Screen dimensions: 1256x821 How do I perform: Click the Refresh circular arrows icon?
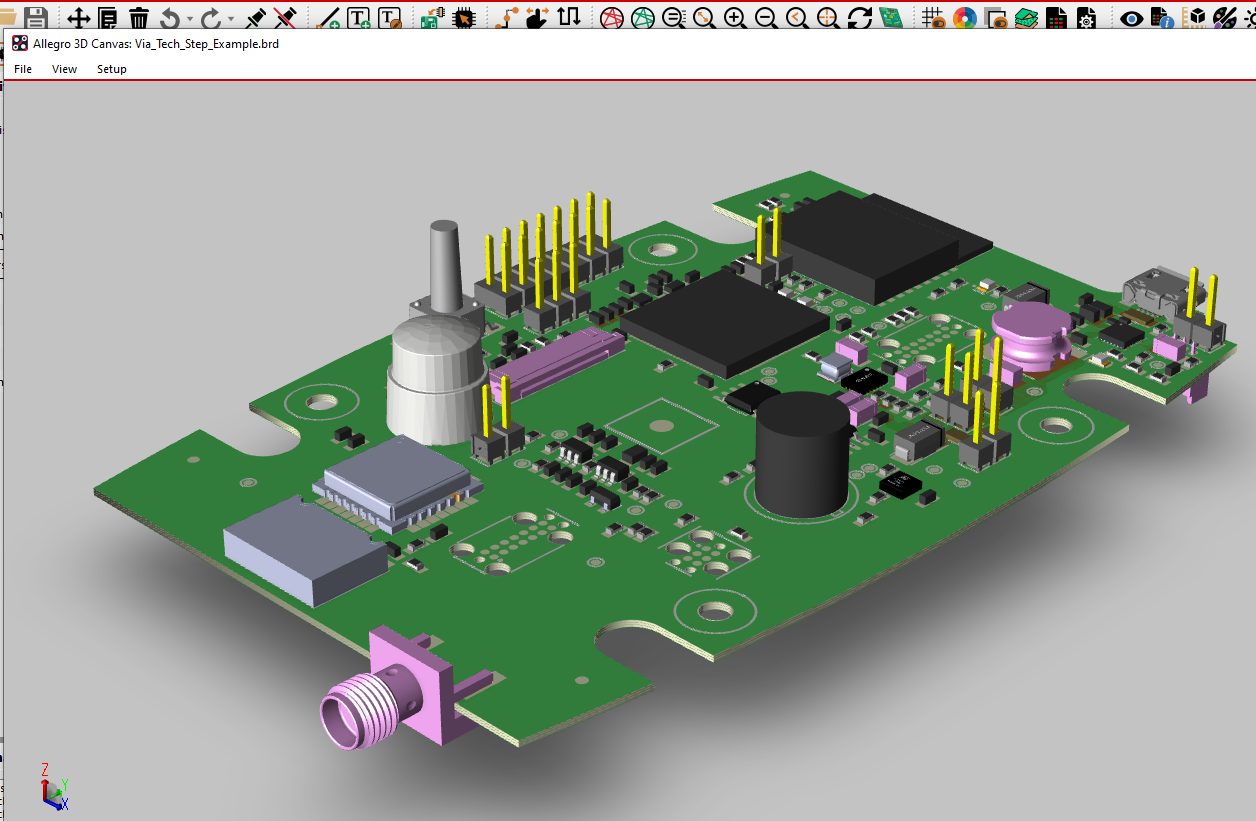859,17
